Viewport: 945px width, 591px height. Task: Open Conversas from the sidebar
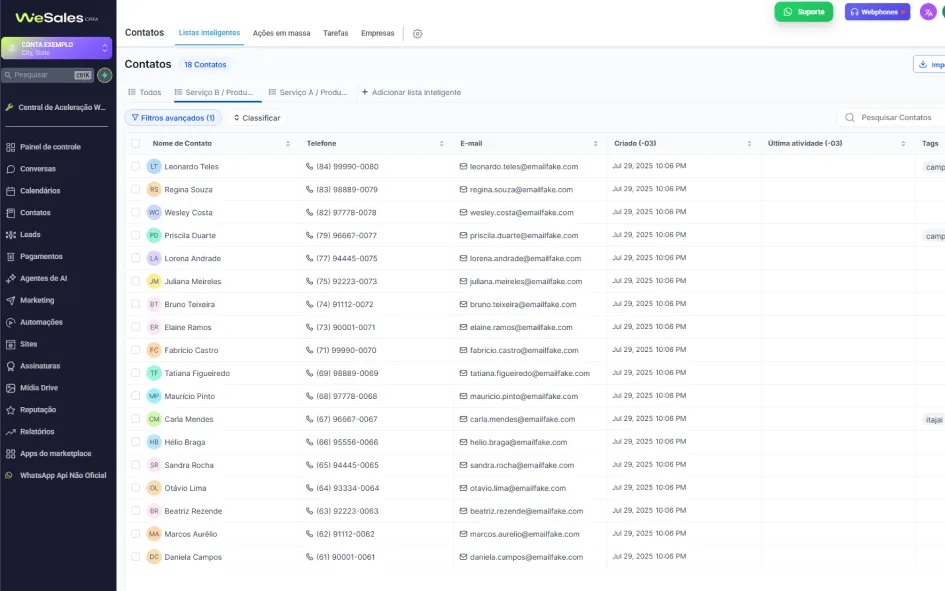tap(37, 169)
